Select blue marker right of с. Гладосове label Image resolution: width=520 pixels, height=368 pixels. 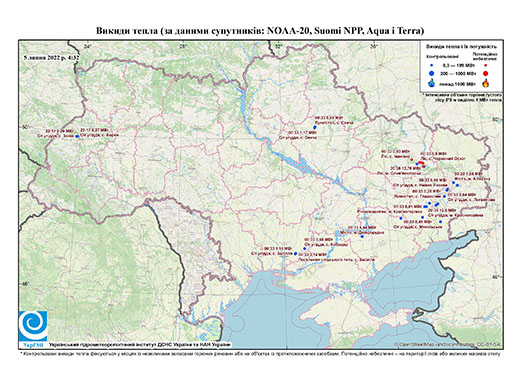pos(444,196)
